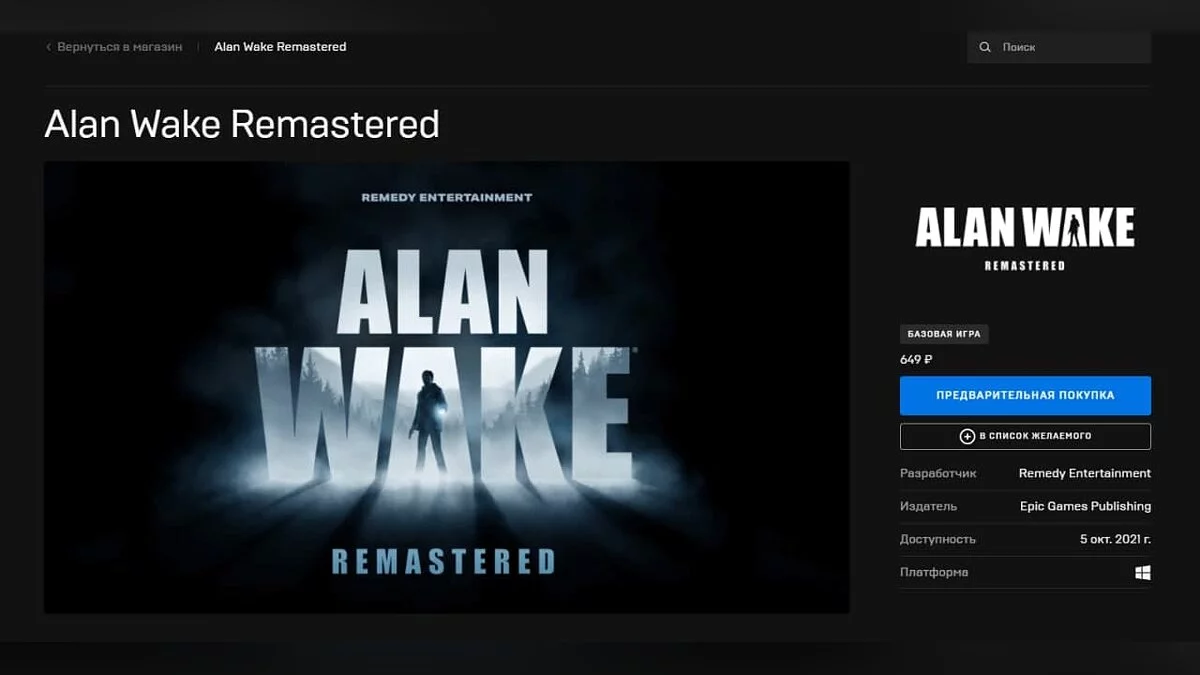Click the Базовая игра badge
Image resolution: width=1200 pixels, height=675 pixels.
[x=943, y=334]
